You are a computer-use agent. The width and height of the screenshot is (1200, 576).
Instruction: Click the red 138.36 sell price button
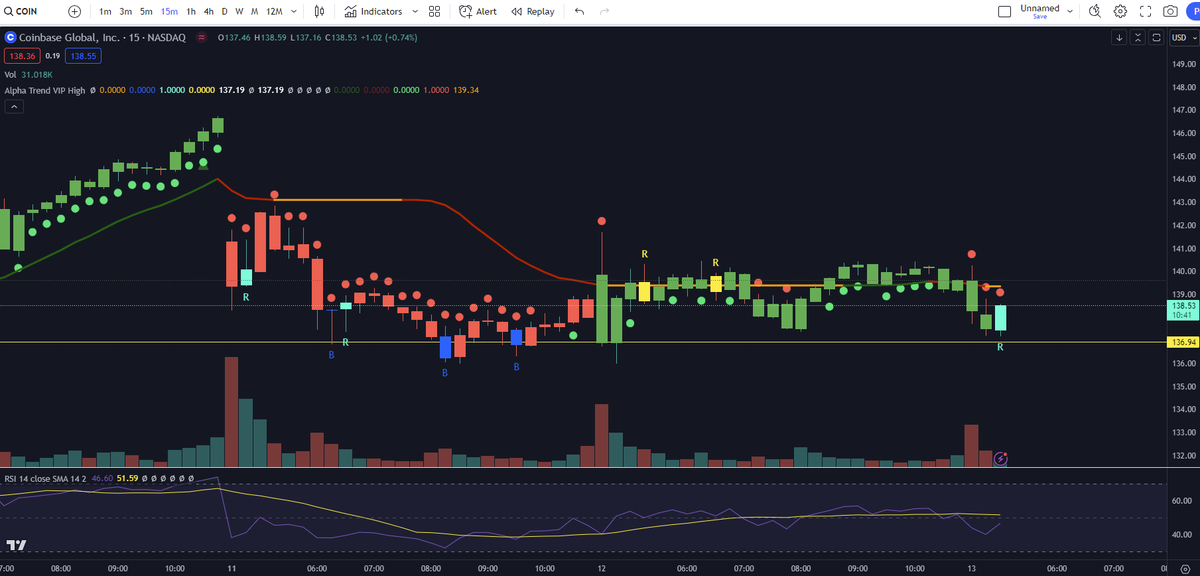point(21,56)
